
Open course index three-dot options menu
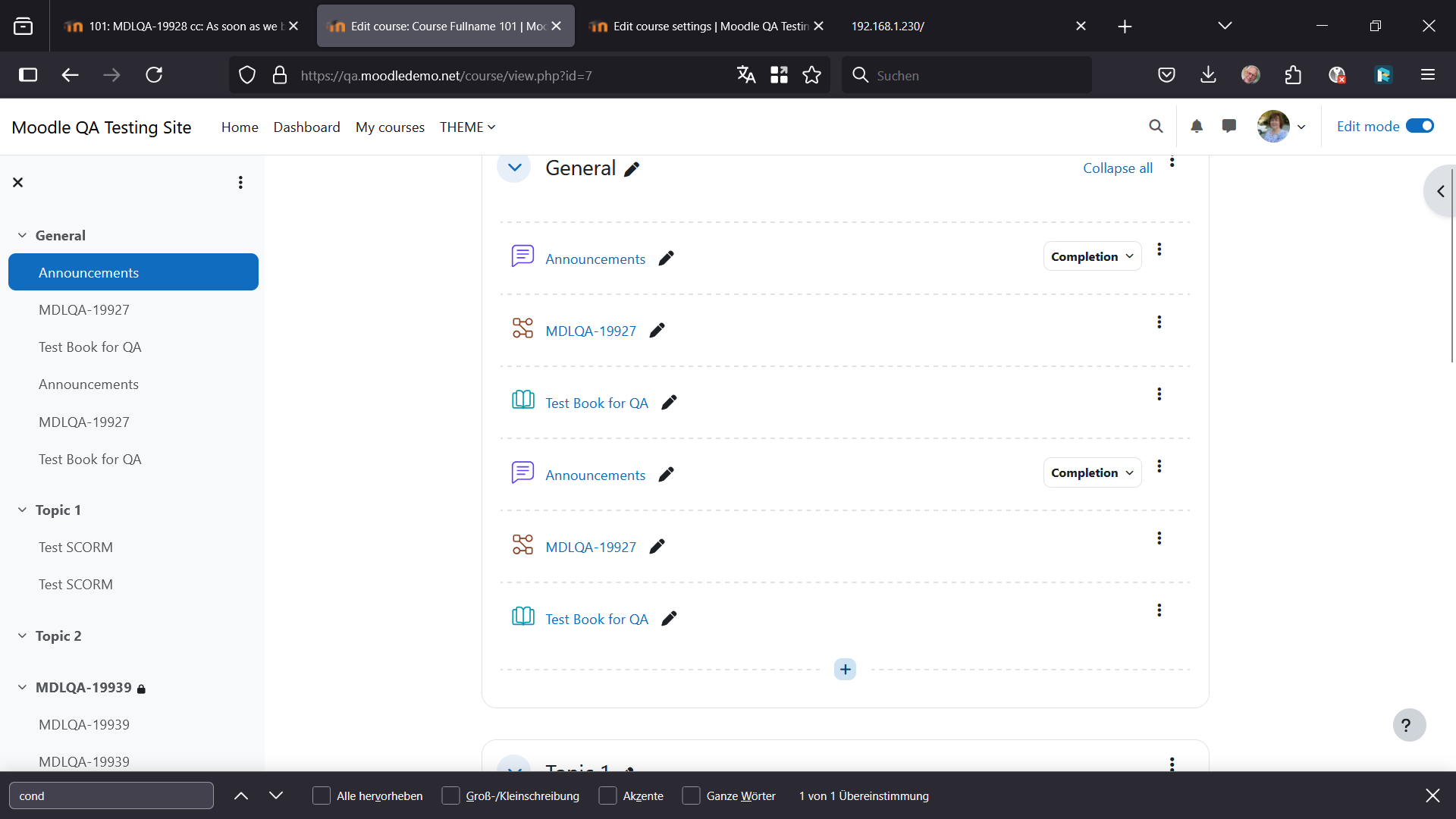[240, 183]
